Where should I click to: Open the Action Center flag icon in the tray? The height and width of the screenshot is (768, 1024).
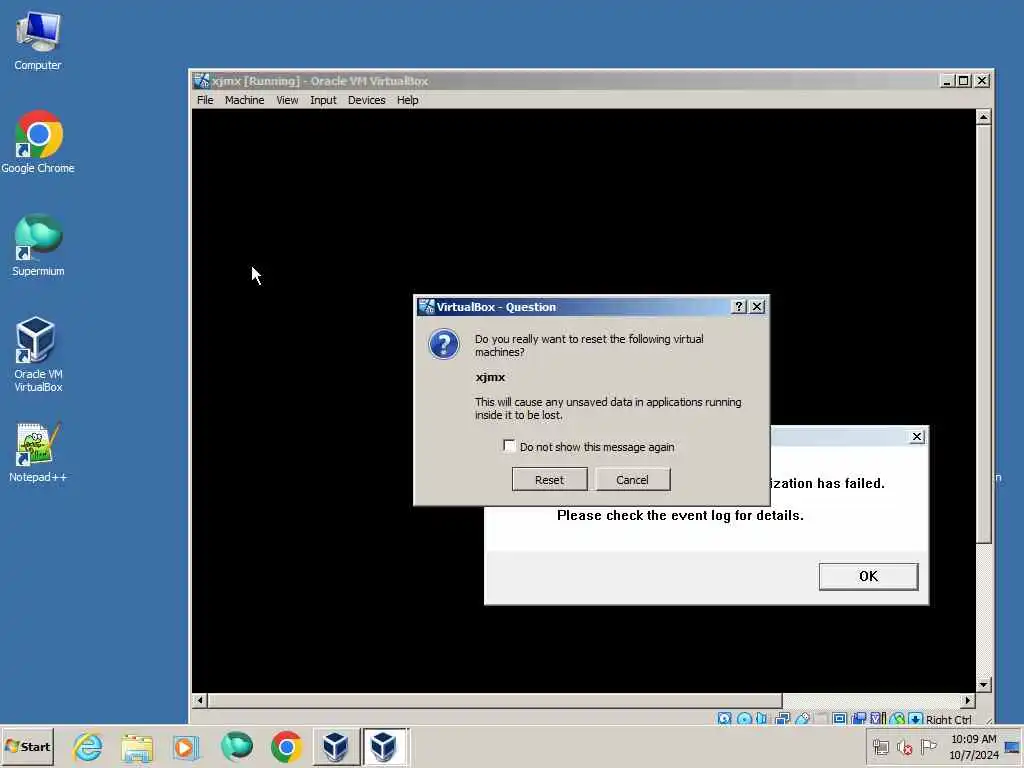(928, 746)
